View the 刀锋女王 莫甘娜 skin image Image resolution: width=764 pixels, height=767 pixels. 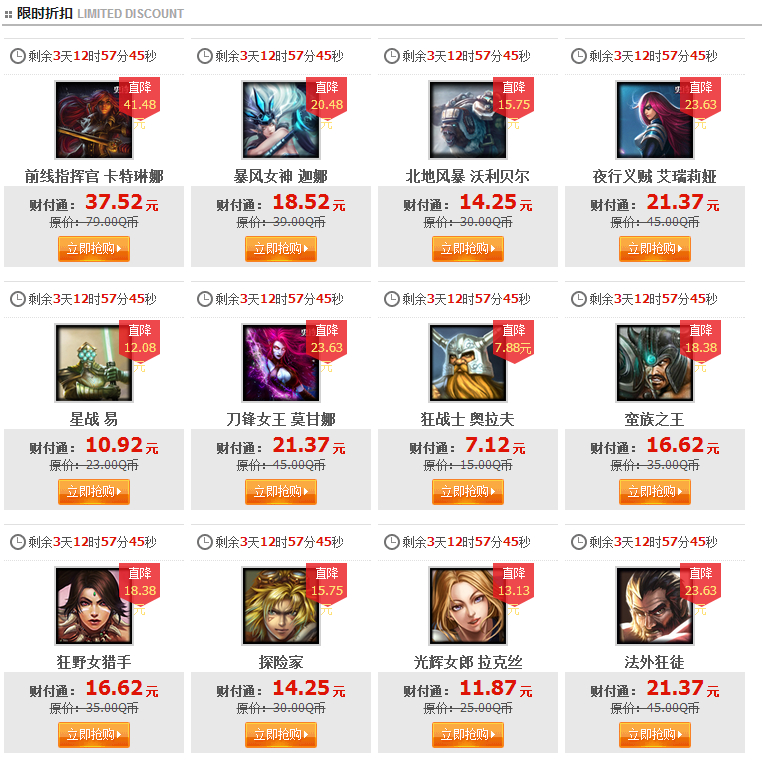[281, 363]
